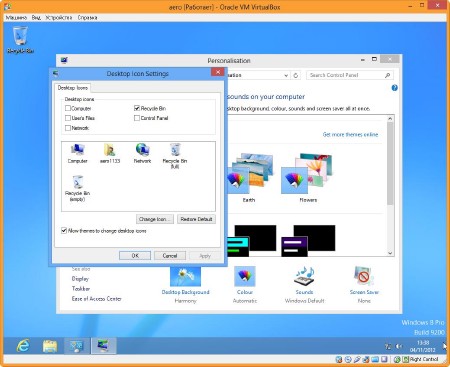This screenshot has height=367, width=450.
Task: Select the Network icon in preview list
Action: pyautogui.click(x=142, y=153)
